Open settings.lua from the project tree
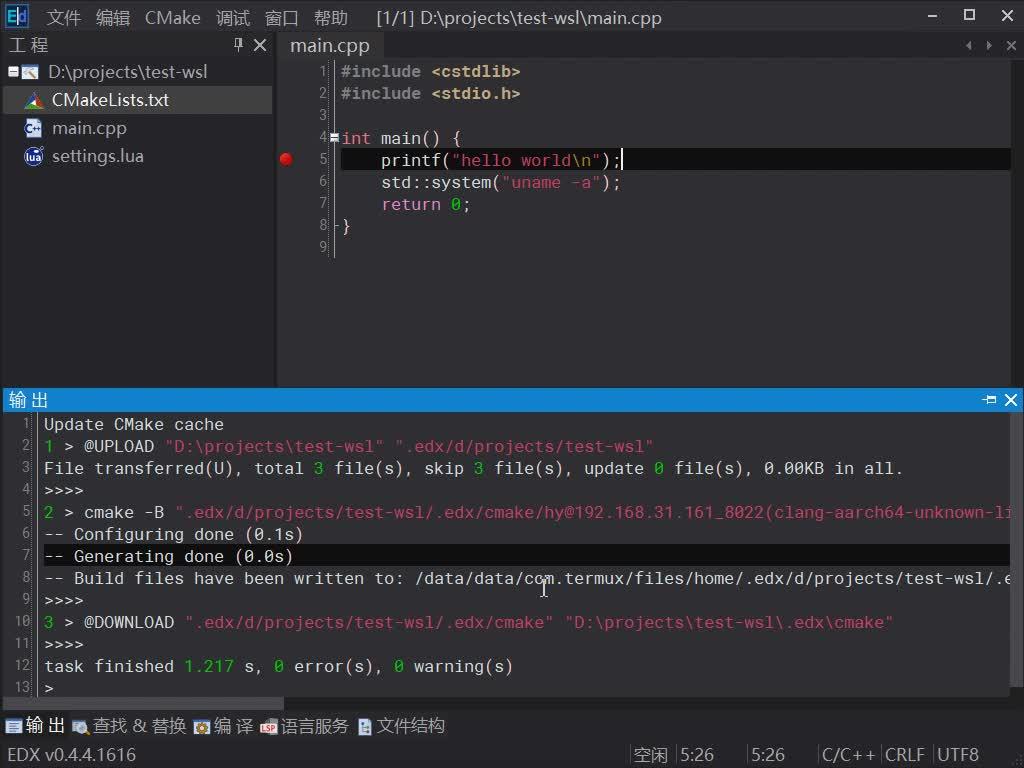 (97, 156)
